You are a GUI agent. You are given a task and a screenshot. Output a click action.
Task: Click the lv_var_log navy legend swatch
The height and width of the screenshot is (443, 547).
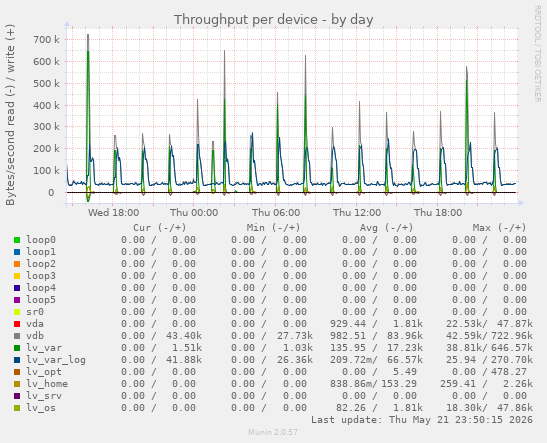[x=17, y=360]
